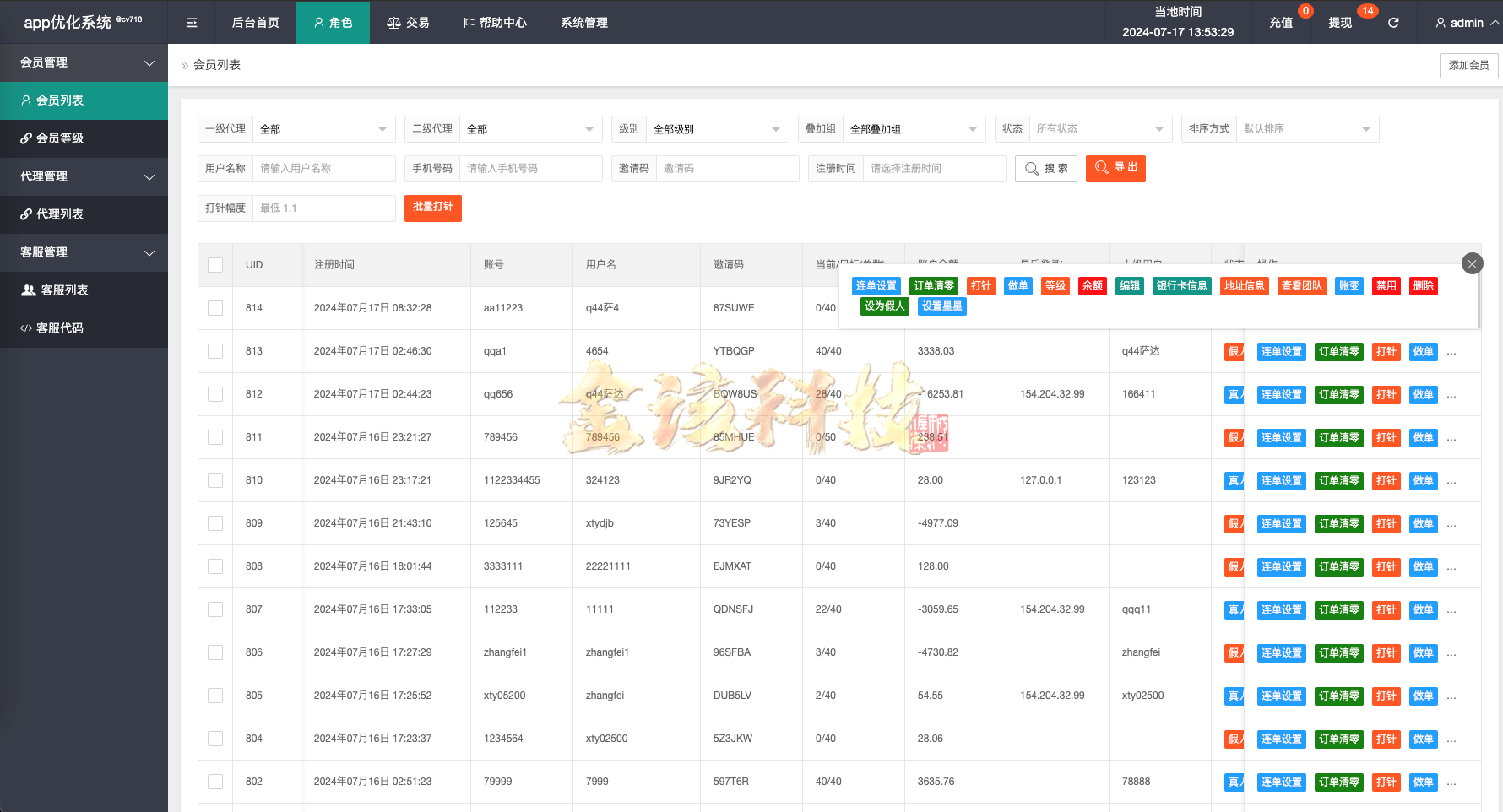Toggle the select-all checkbox in table header

pos(214,264)
